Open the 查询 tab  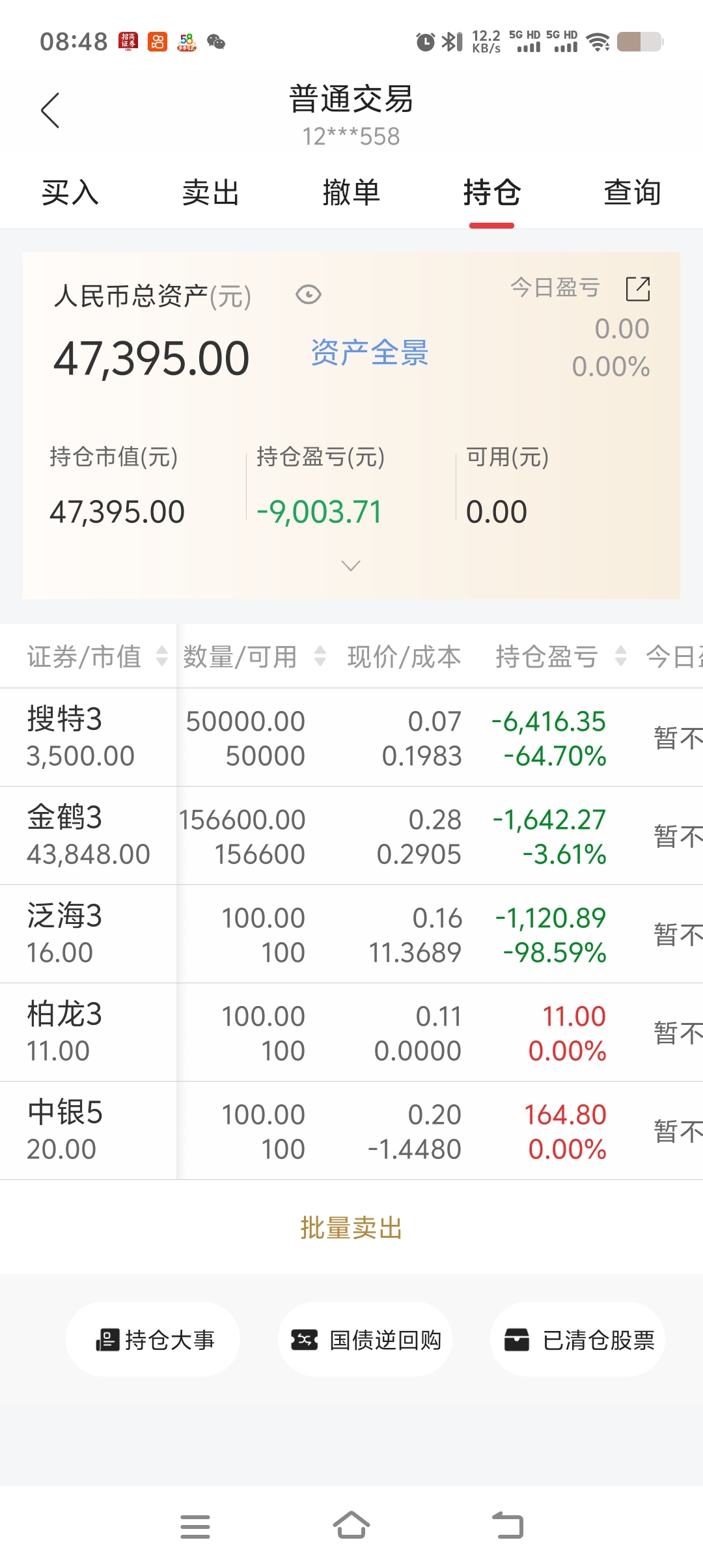(x=632, y=193)
